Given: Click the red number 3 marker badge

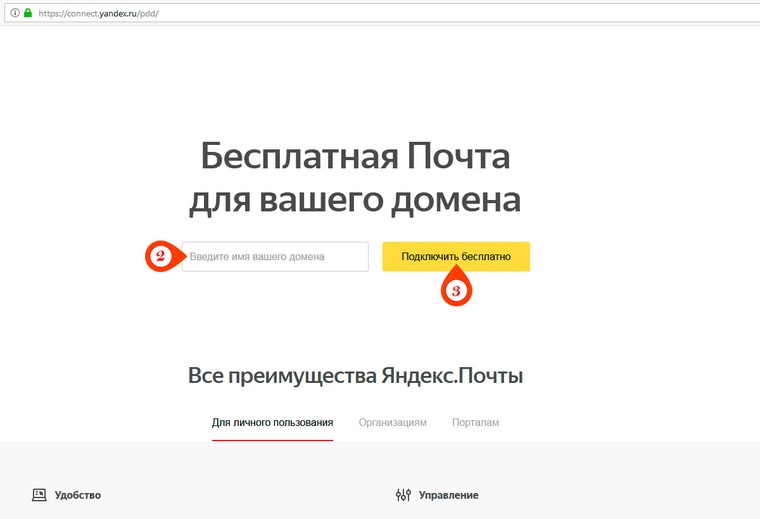Looking at the screenshot, I should point(456,290).
